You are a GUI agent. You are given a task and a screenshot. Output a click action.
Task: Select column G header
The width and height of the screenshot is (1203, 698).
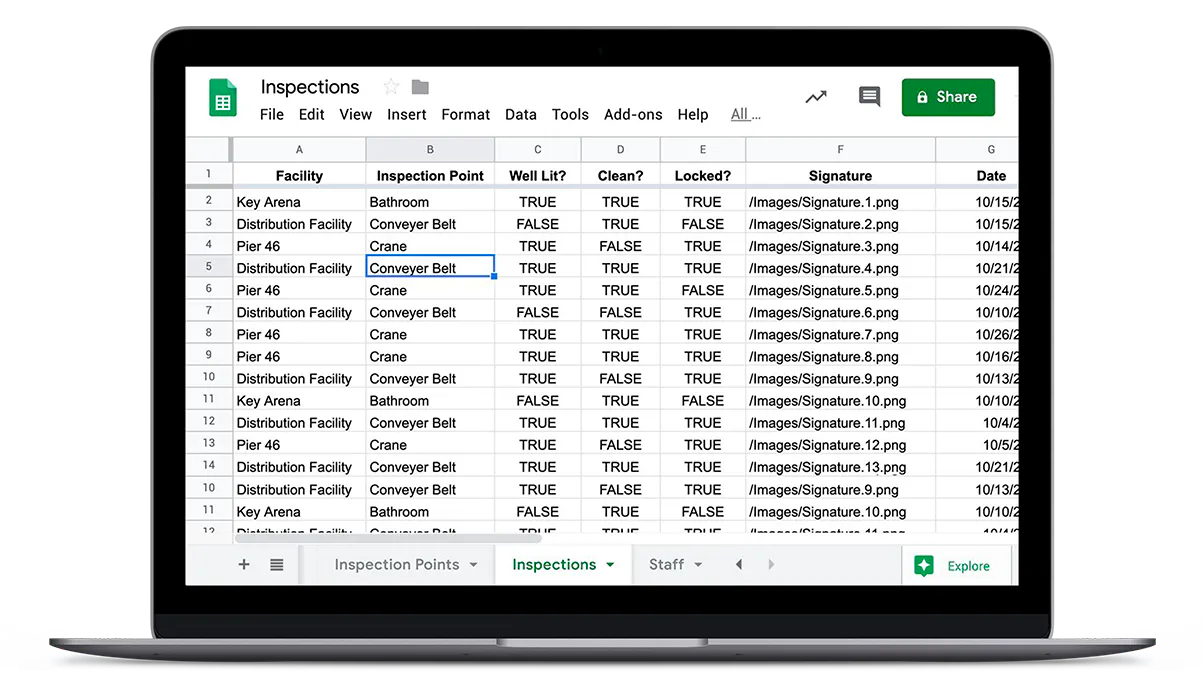[x=977, y=150]
